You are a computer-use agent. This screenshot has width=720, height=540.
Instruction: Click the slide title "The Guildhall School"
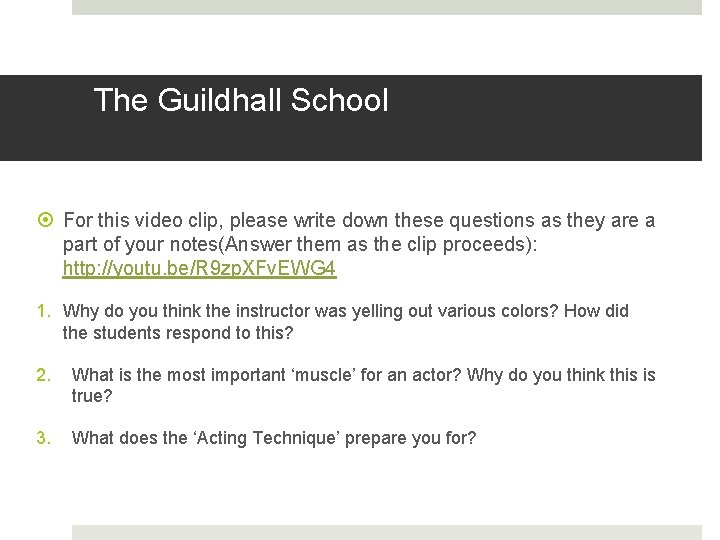[x=240, y=100]
